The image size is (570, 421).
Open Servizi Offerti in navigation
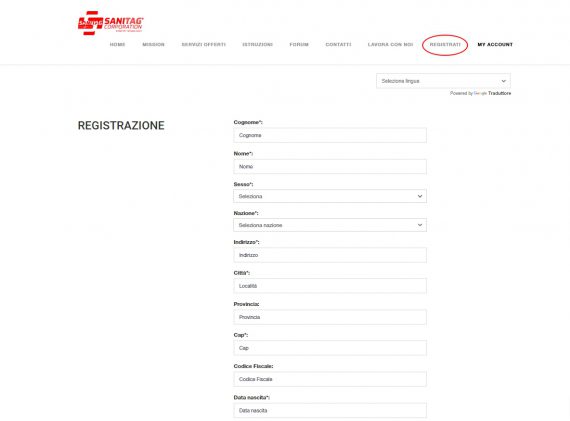click(204, 44)
